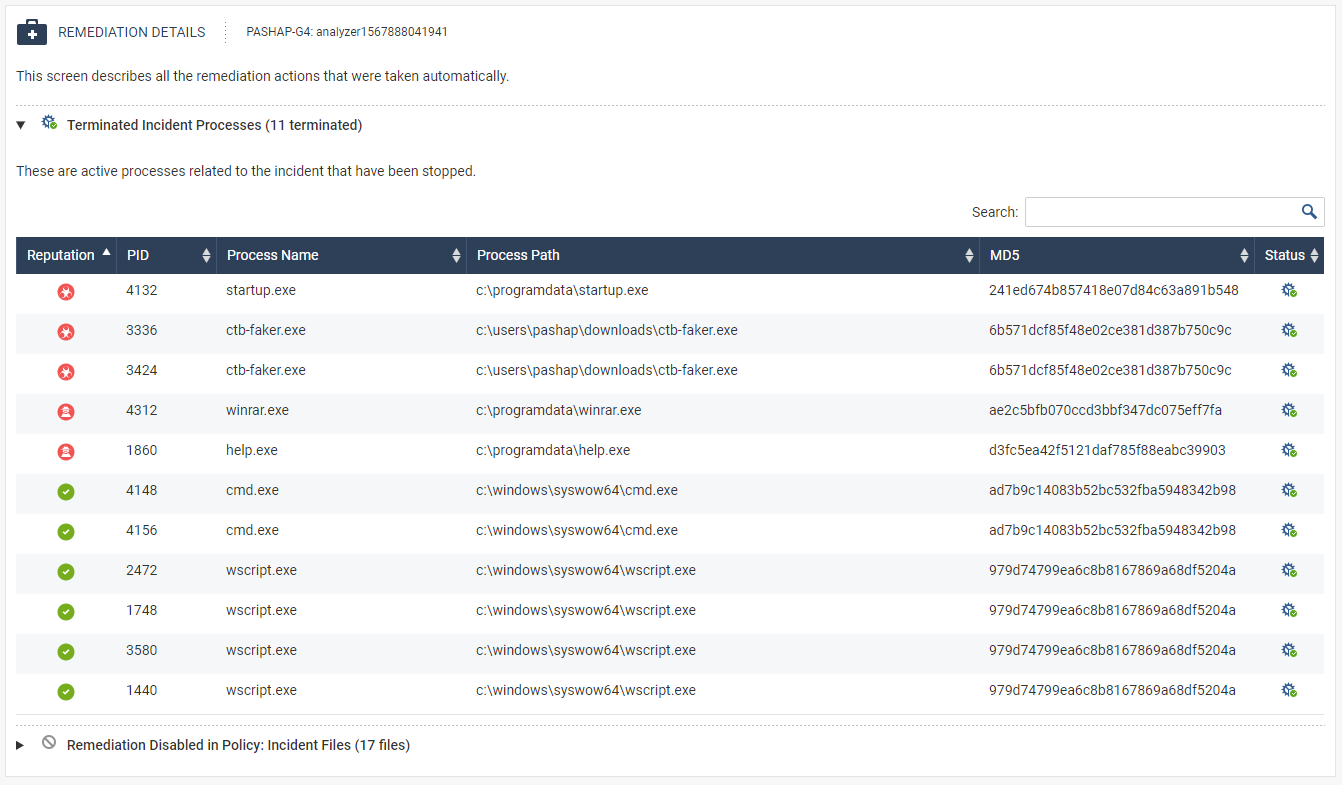Click wscript.exe process name for PID 2472
This screenshot has height=785, width=1342.
(x=261, y=570)
